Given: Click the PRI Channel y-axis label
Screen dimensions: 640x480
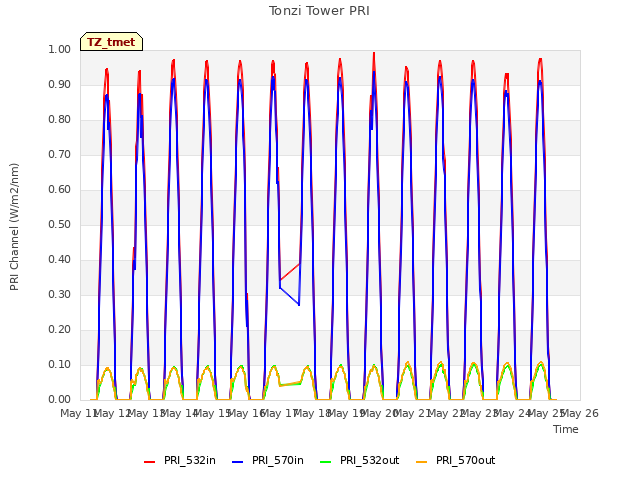Looking at the screenshot, I should pyautogui.click(x=14, y=227).
